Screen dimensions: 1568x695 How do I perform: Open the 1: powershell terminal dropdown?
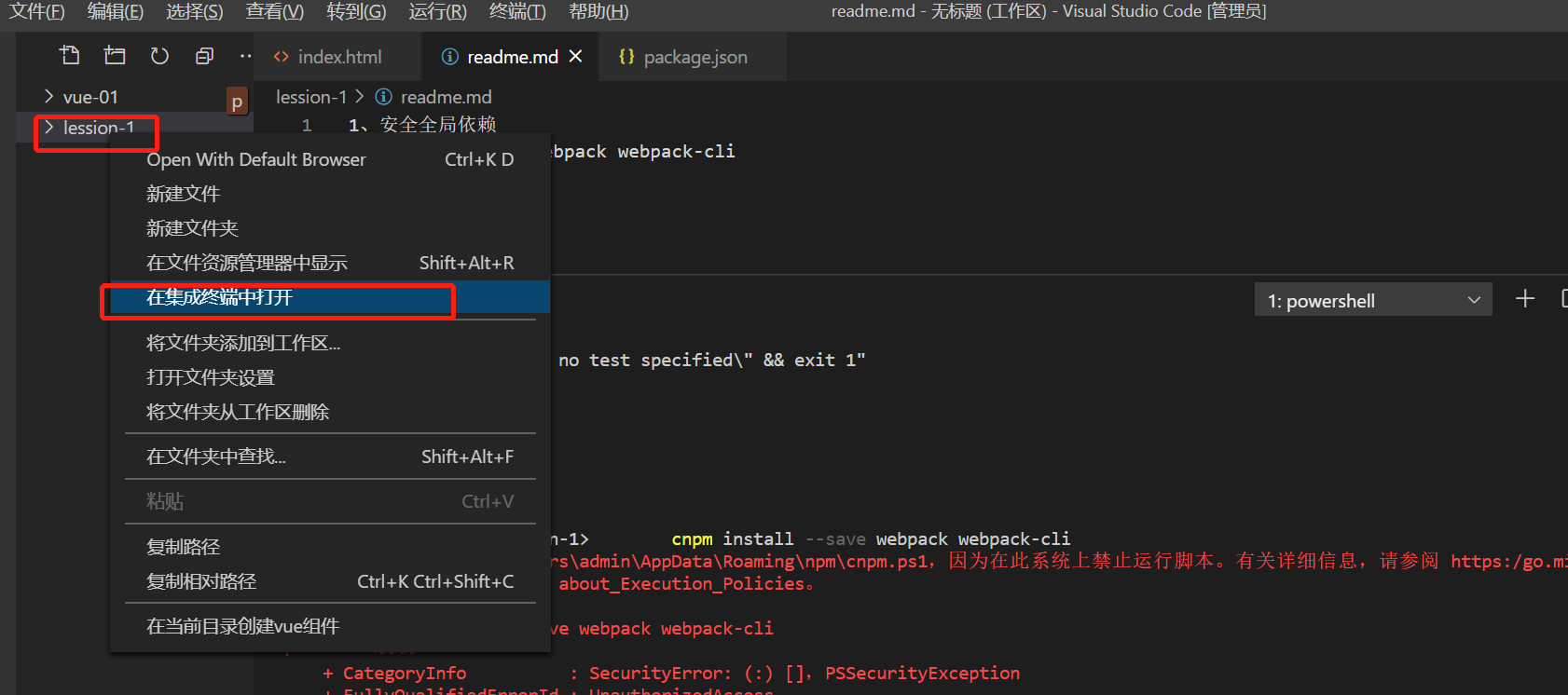coord(1373,300)
